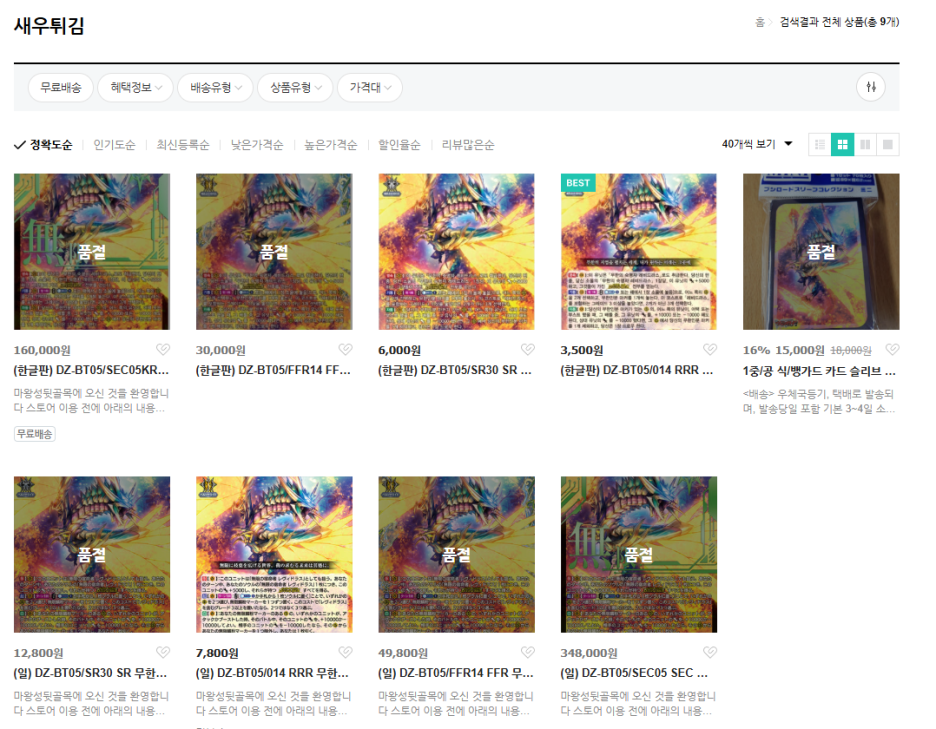This screenshot has width=936, height=729.
Task: Wishlist heart for 160,000원 SEC05KR item
Action: tap(163, 349)
